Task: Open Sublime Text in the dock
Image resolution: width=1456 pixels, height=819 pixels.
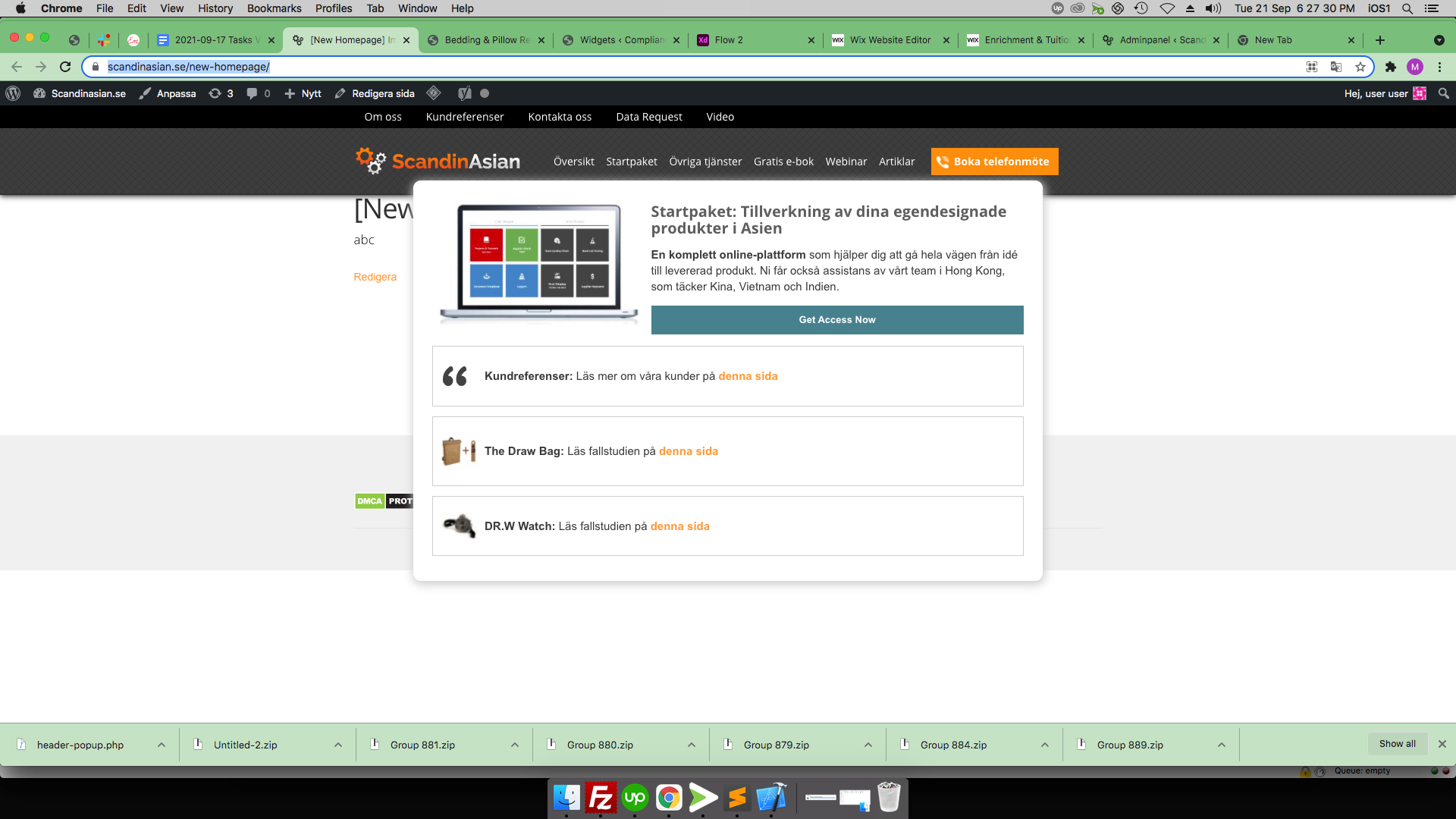Action: point(737,798)
